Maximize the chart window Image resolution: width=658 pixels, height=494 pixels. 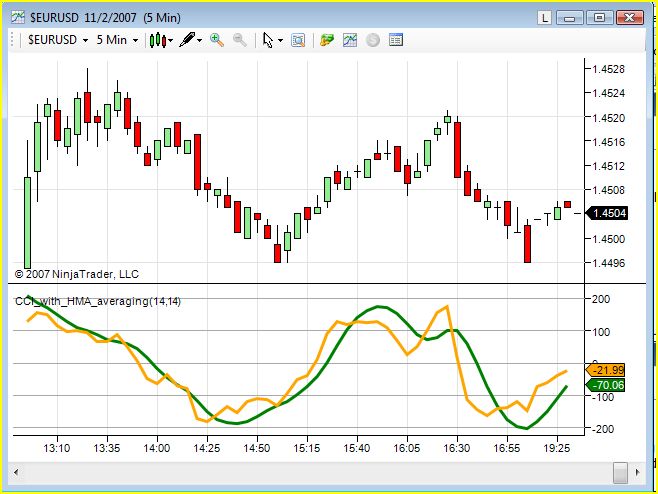[599, 18]
